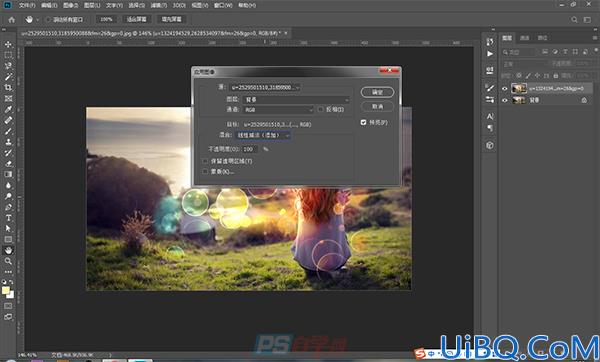Select the Horizontal Type tool
The image size is (600, 362).
(8, 218)
